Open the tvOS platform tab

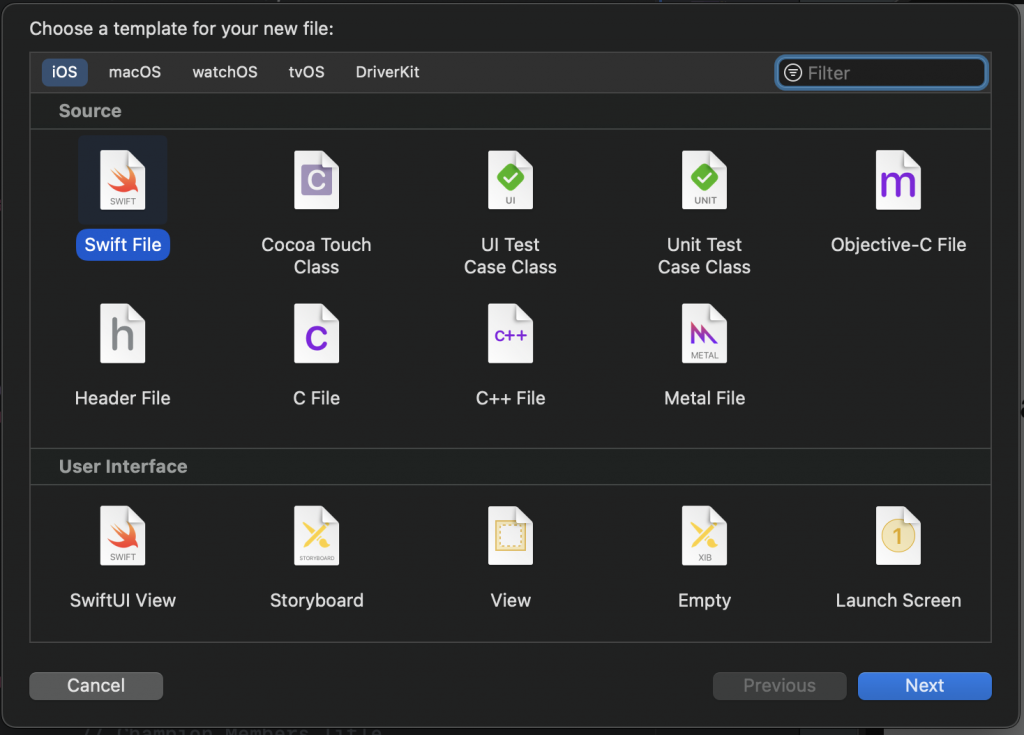pyautogui.click(x=306, y=72)
